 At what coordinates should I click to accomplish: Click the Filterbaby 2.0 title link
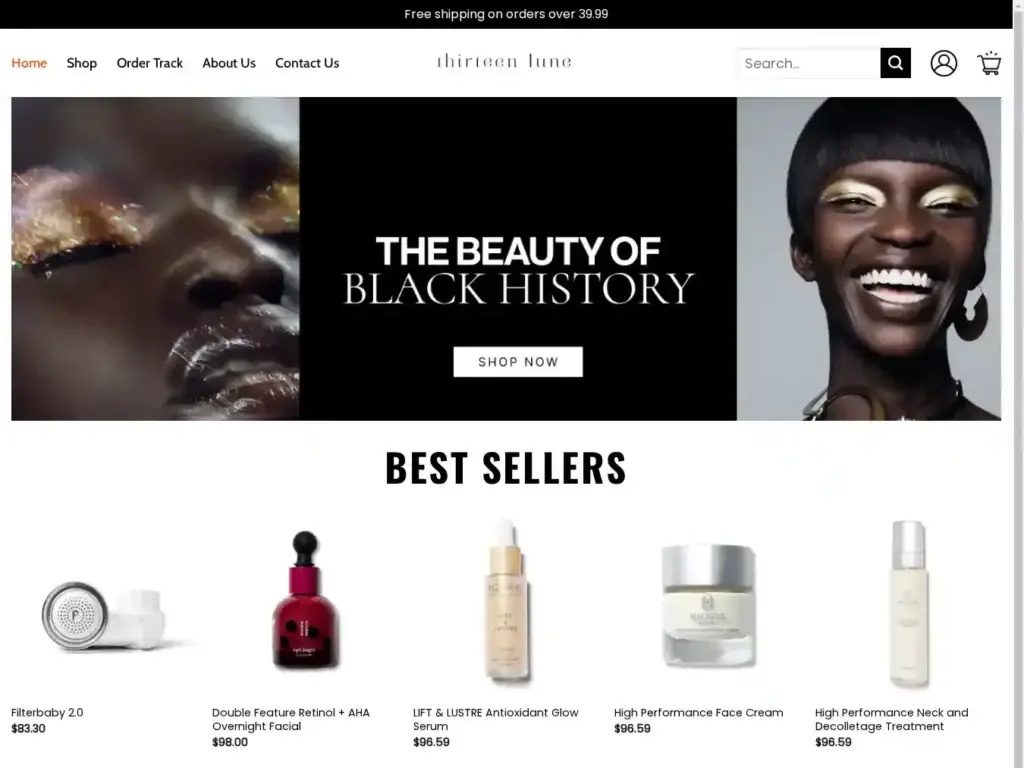47,712
